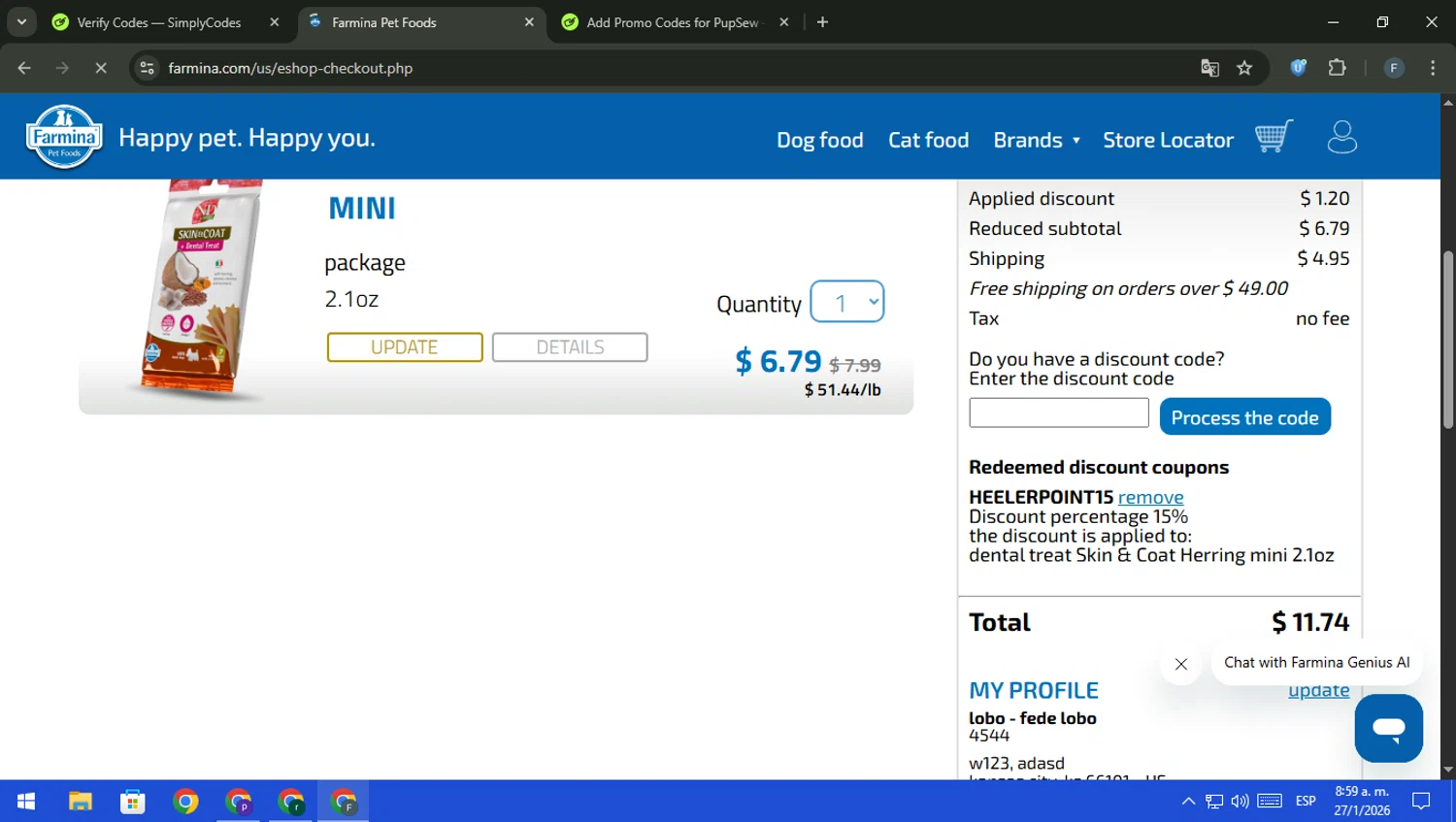Image resolution: width=1456 pixels, height=822 pixels.
Task: Click the Total $ 11.74 amount
Action: click(x=1310, y=622)
